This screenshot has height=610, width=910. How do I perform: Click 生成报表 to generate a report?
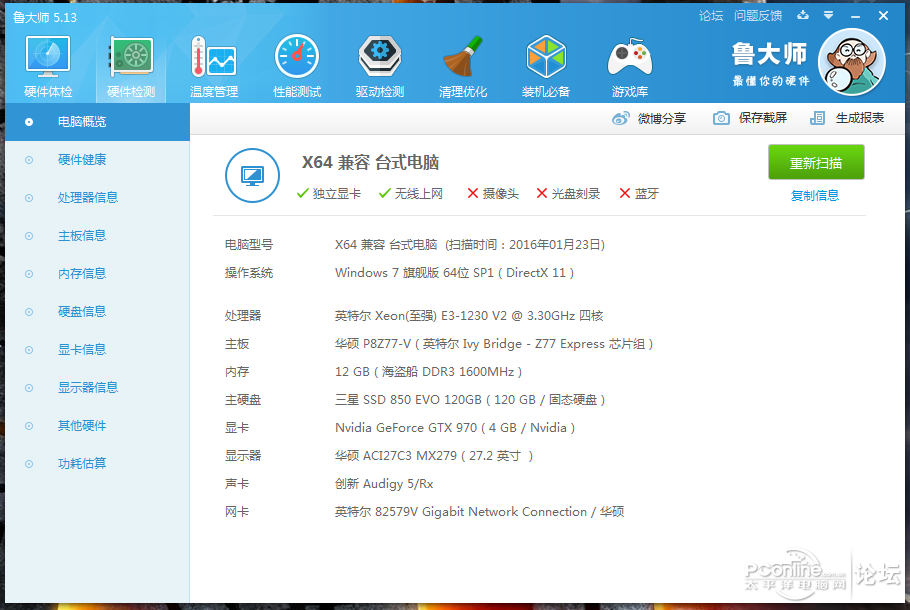click(860, 118)
